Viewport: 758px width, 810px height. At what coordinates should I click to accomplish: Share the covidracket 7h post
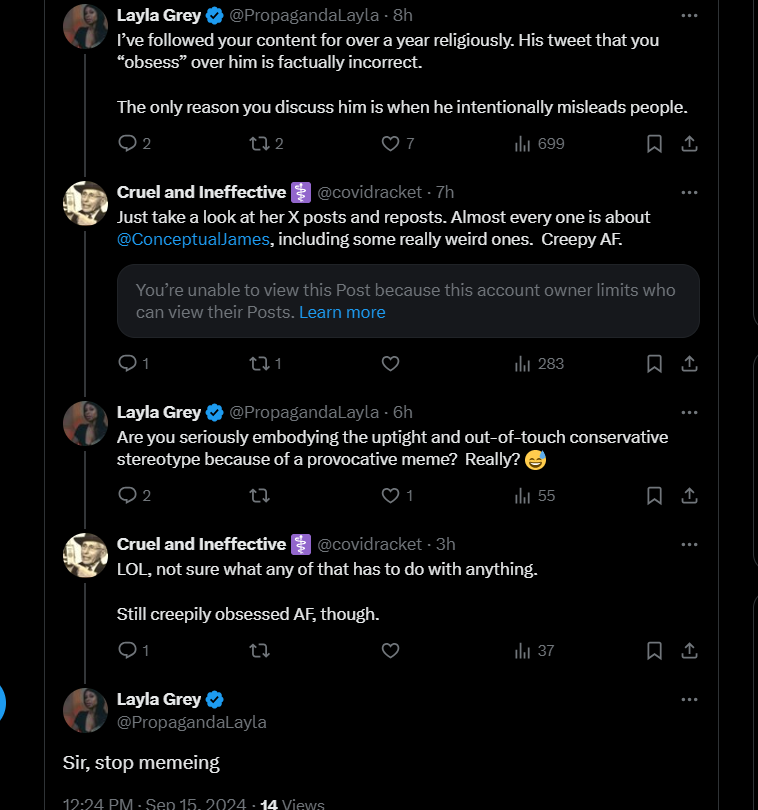689,364
